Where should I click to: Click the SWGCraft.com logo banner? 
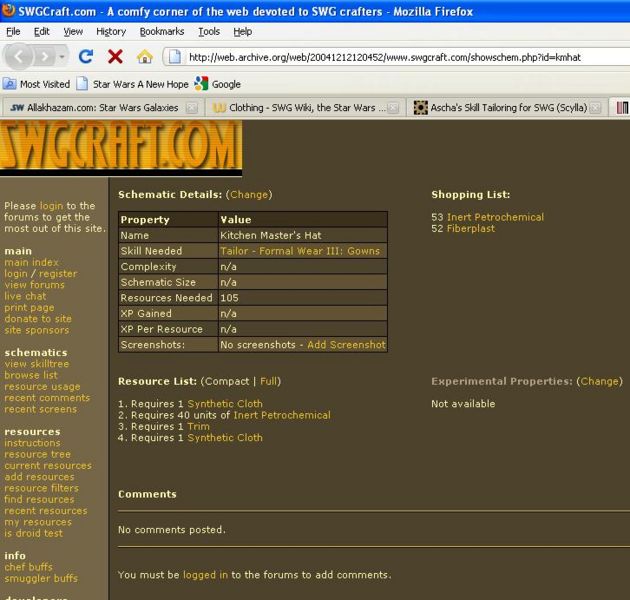121,147
